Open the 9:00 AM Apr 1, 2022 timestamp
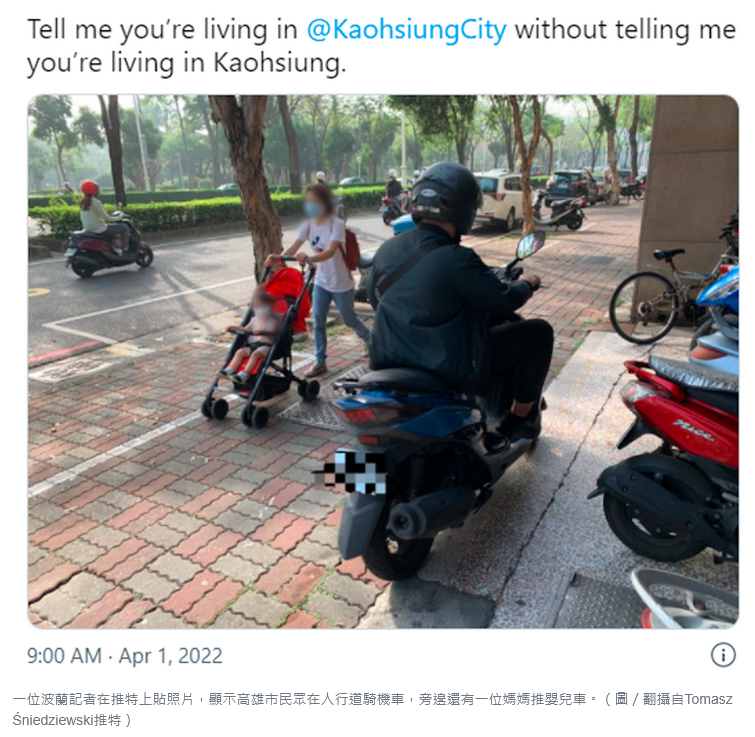Image resolution: width=755 pixels, height=737 pixels. (125, 656)
